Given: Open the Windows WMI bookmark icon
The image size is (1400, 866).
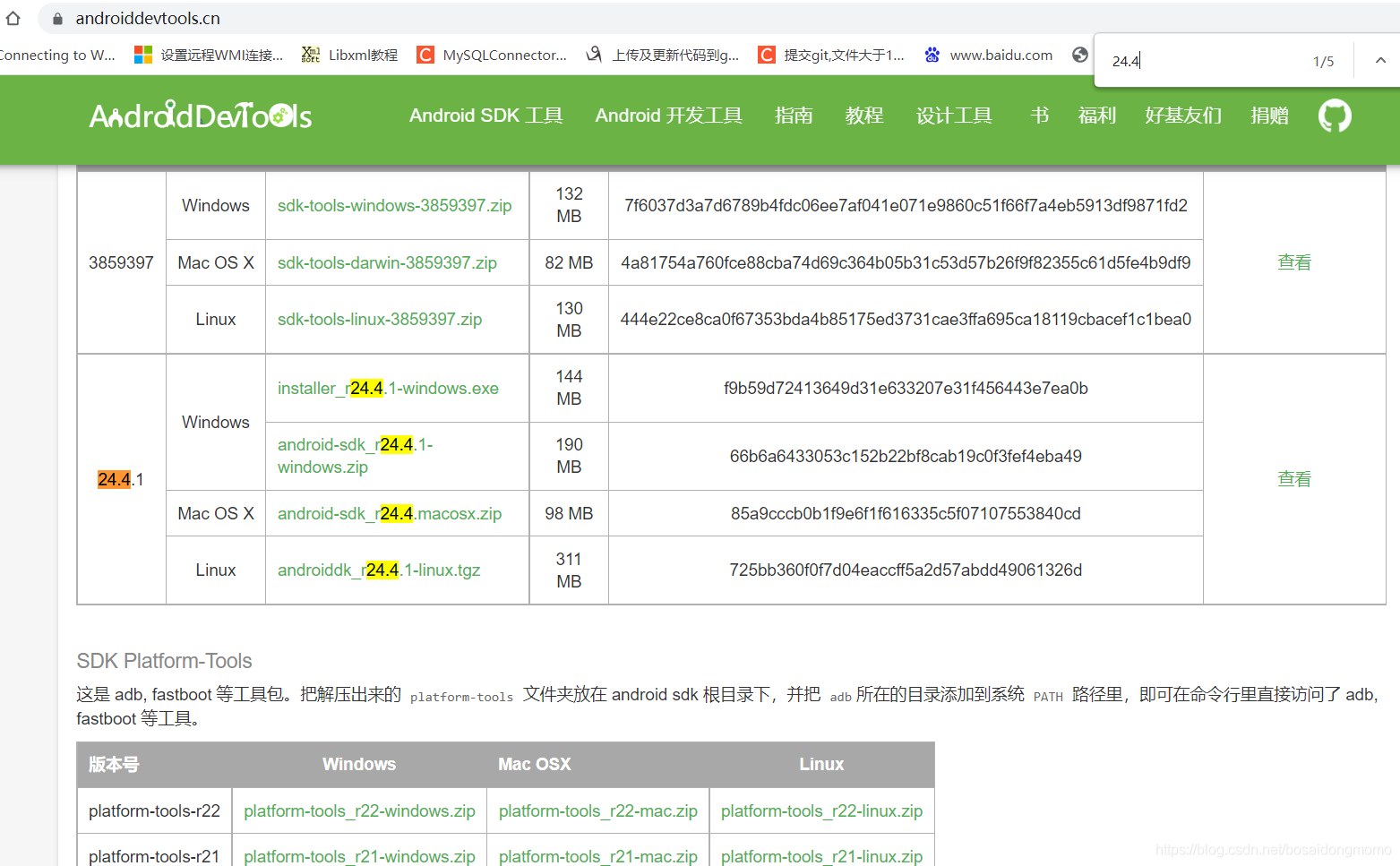Looking at the screenshot, I should tap(142, 56).
